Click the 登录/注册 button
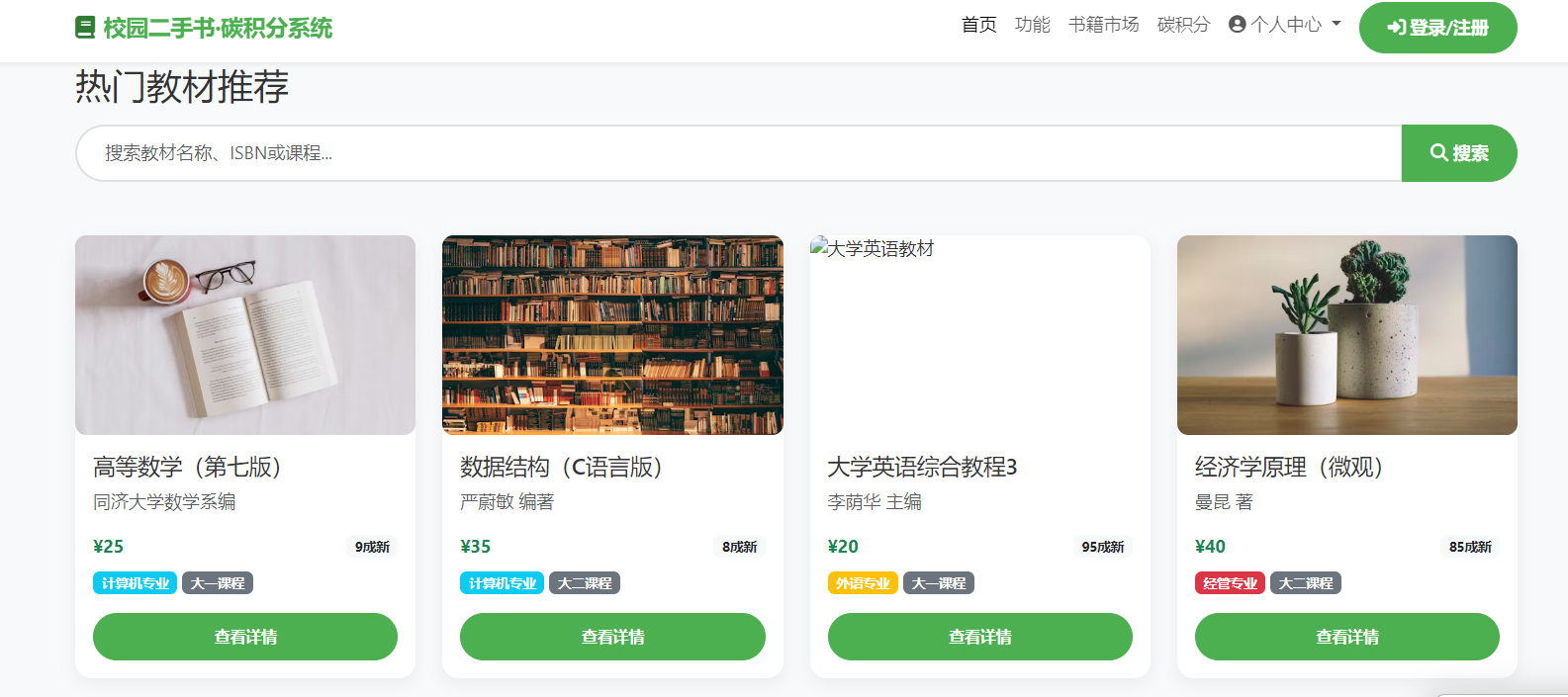 [x=1438, y=28]
